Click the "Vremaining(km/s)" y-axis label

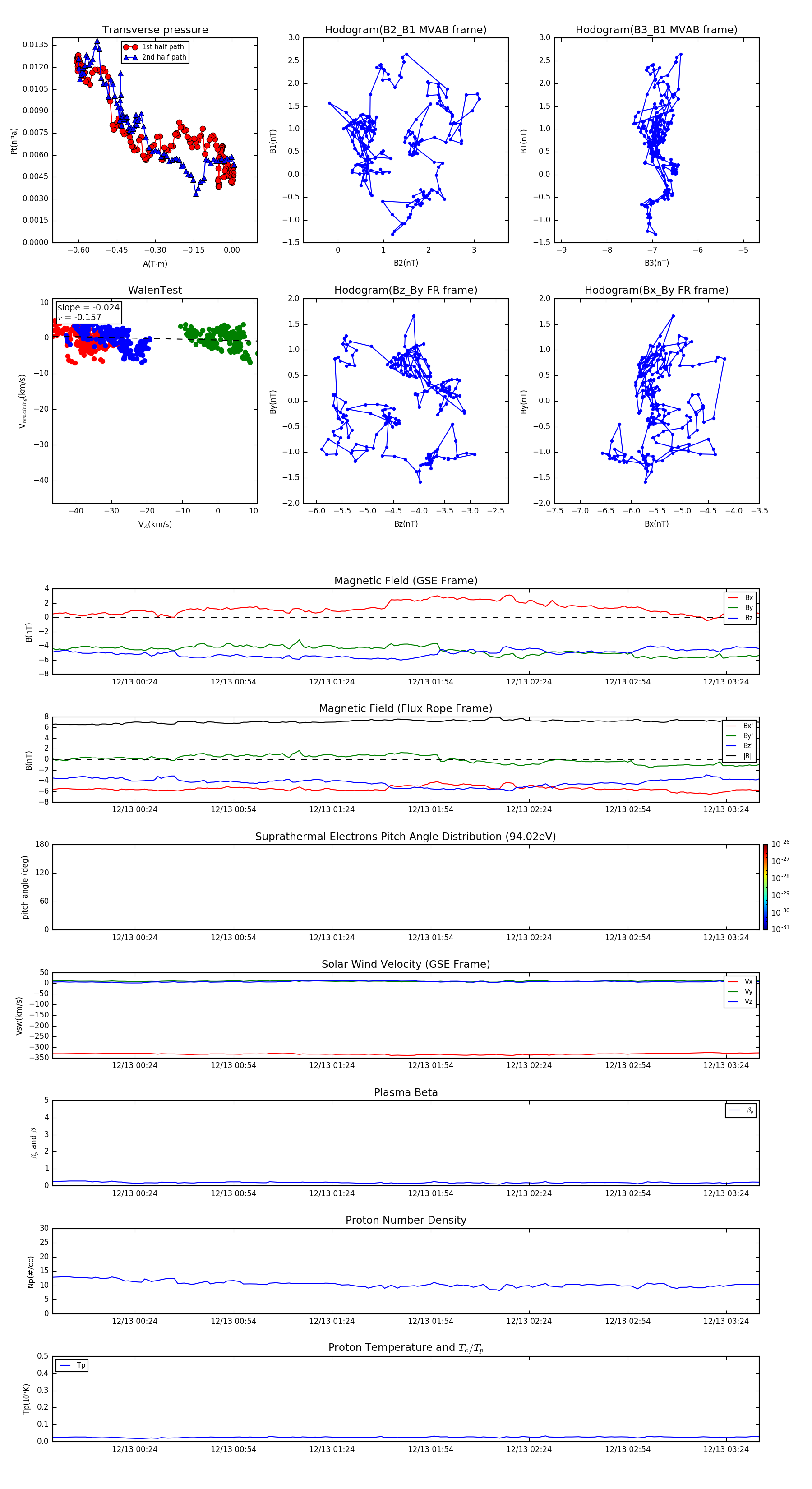[x=22, y=401]
